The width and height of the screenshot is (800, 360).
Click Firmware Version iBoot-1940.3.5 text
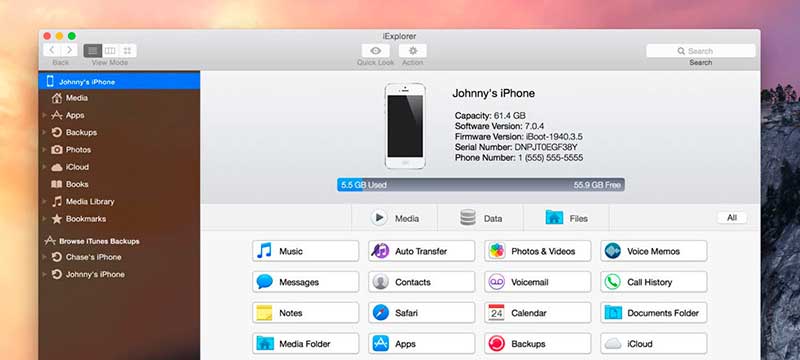pyautogui.click(x=518, y=137)
